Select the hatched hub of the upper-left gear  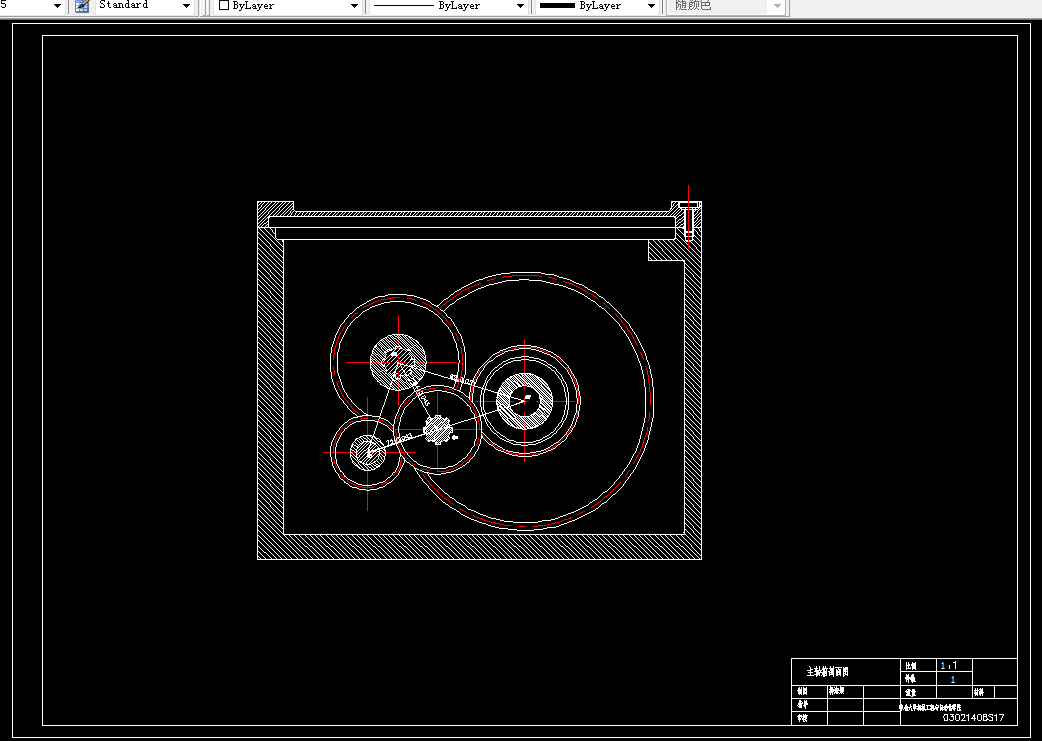coord(398,362)
